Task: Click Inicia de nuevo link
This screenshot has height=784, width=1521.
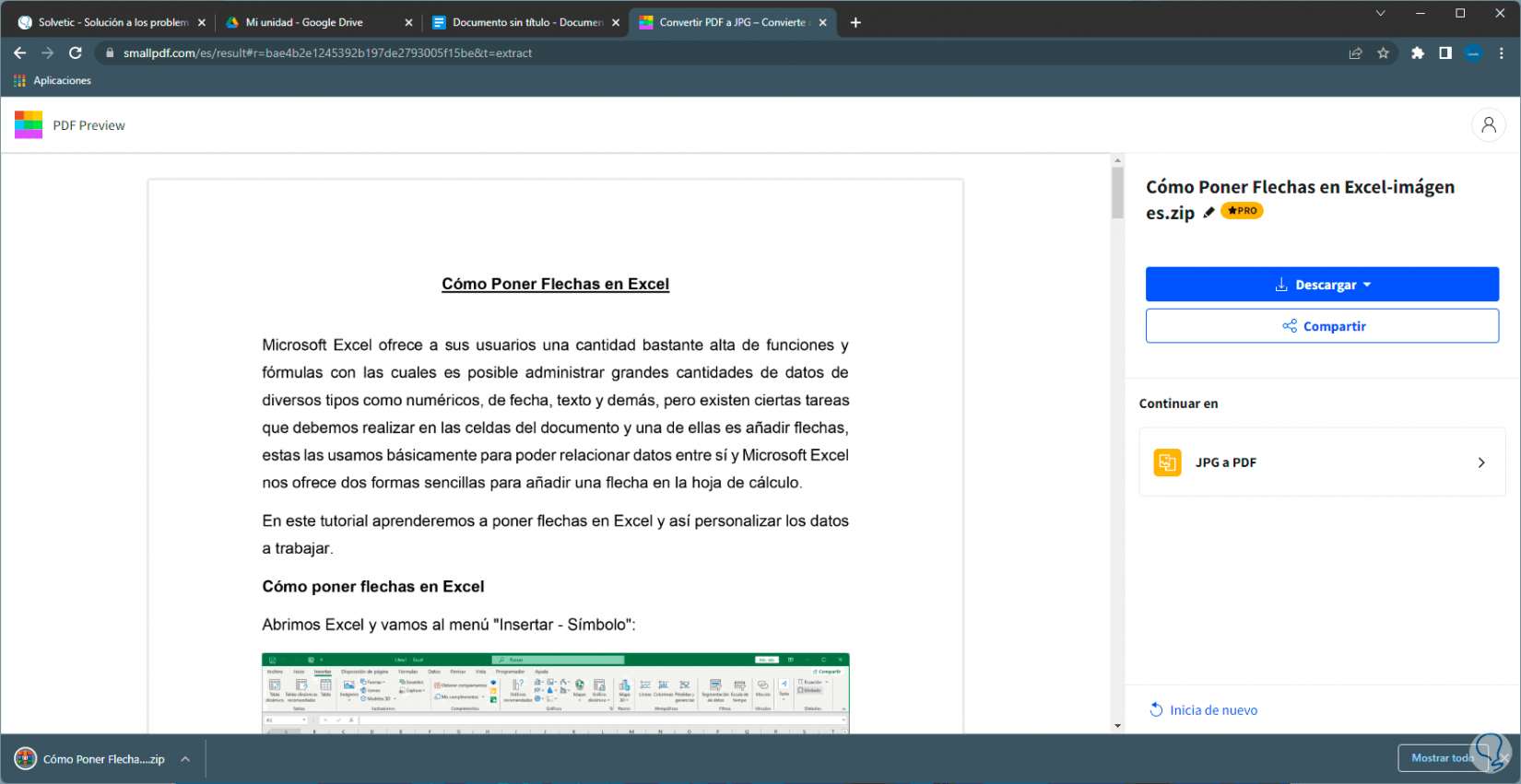Action: click(x=1203, y=710)
